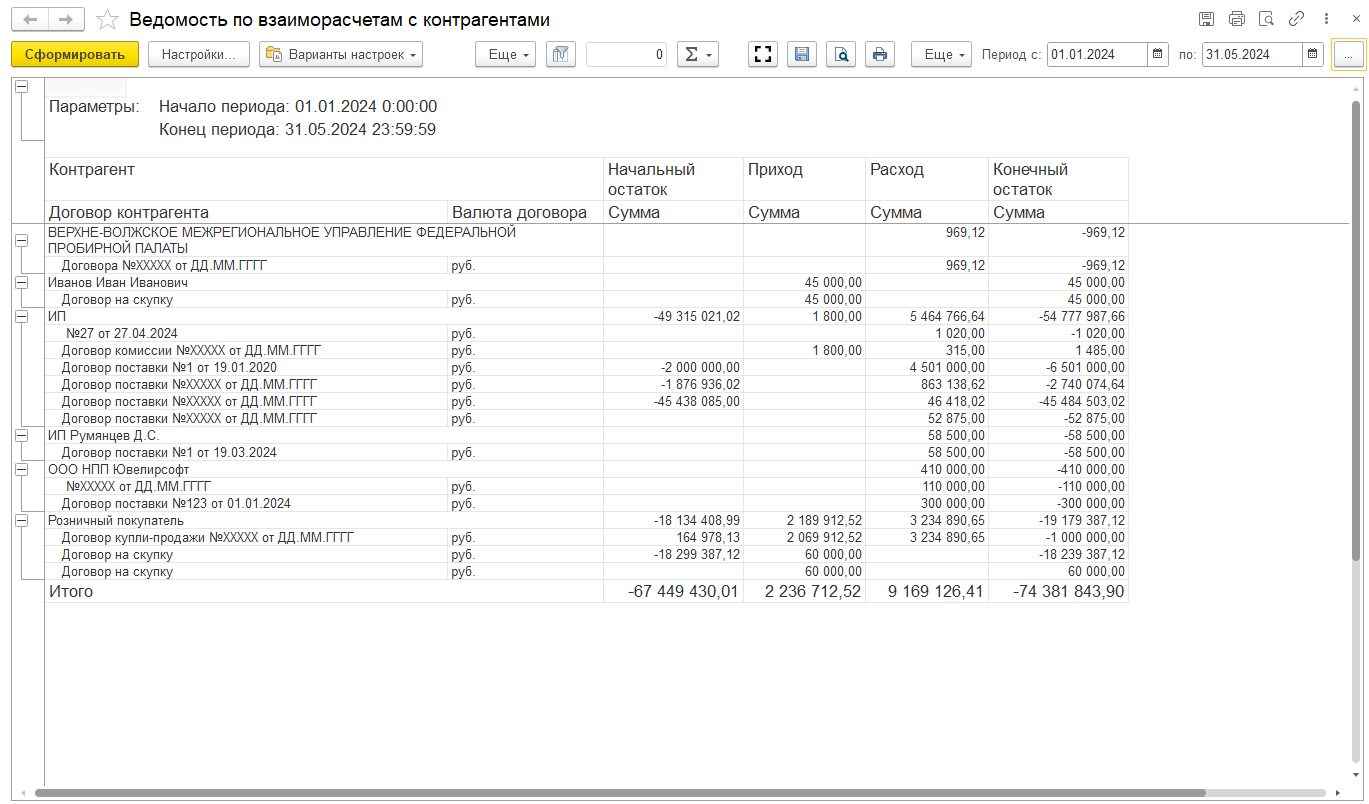Select the Приход header cell
The width and height of the screenshot is (1369, 804).
click(804, 179)
